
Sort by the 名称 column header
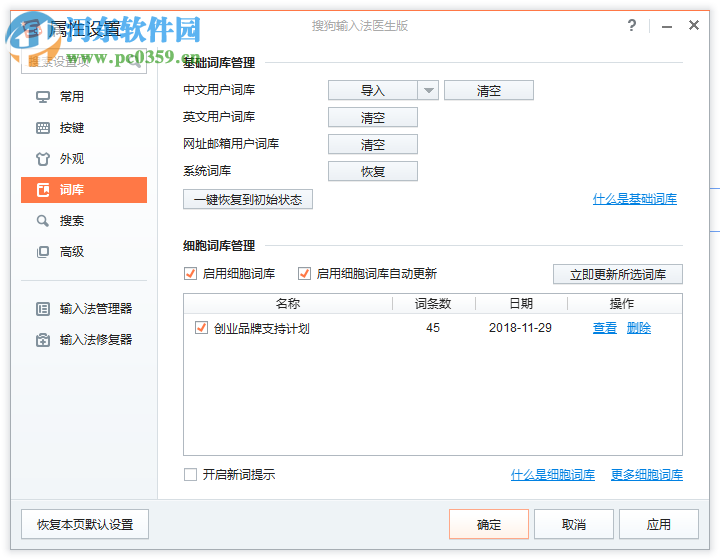tap(288, 304)
